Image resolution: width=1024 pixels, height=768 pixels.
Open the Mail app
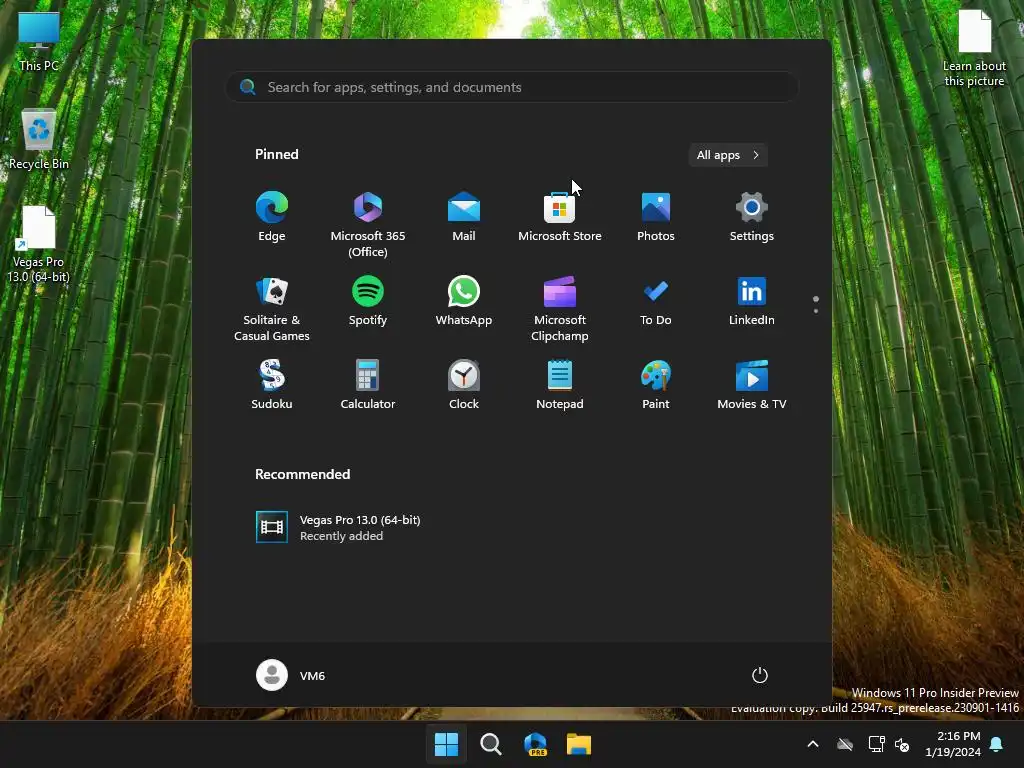click(x=464, y=217)
